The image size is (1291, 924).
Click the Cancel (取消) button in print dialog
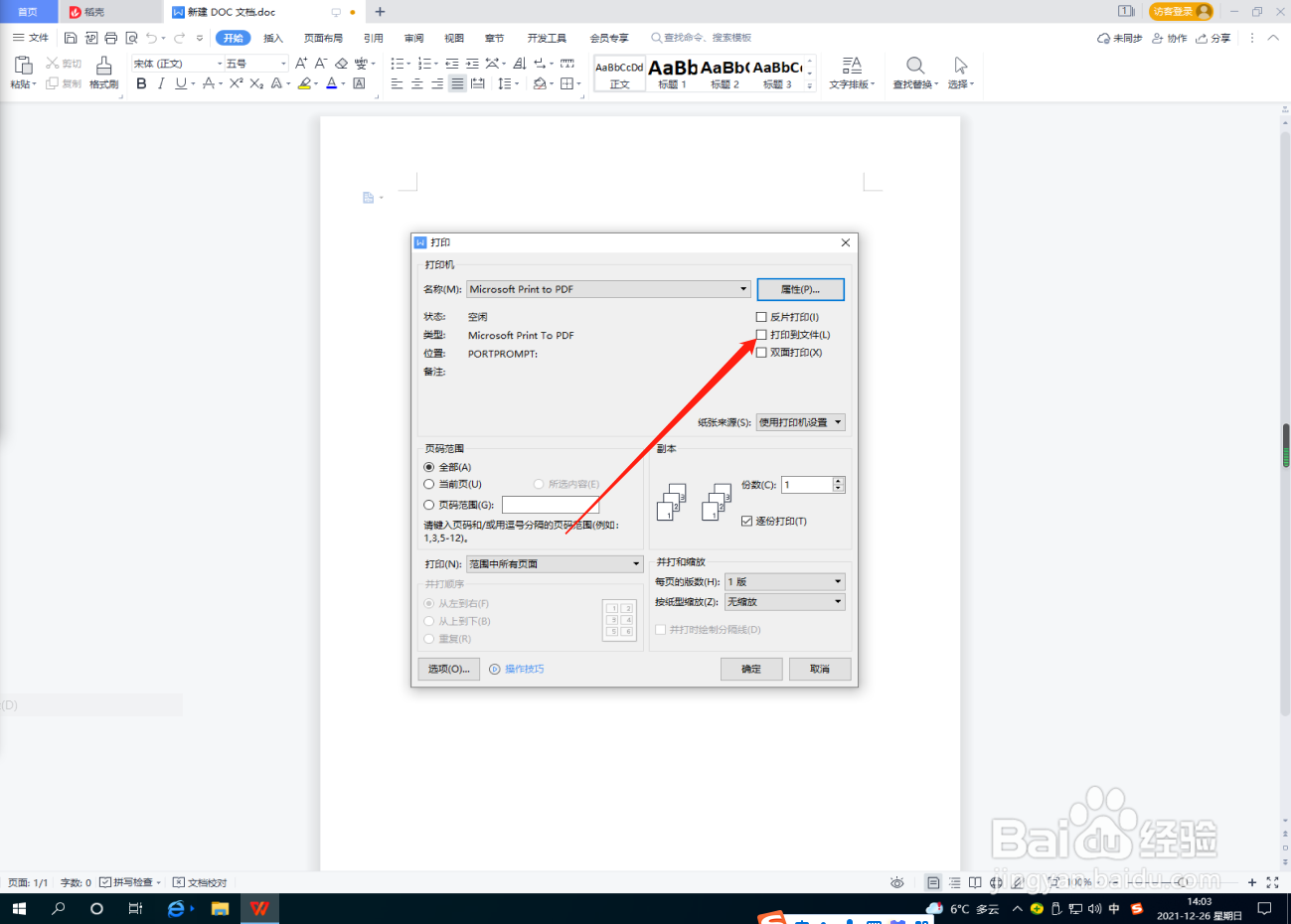coord(820,669)
